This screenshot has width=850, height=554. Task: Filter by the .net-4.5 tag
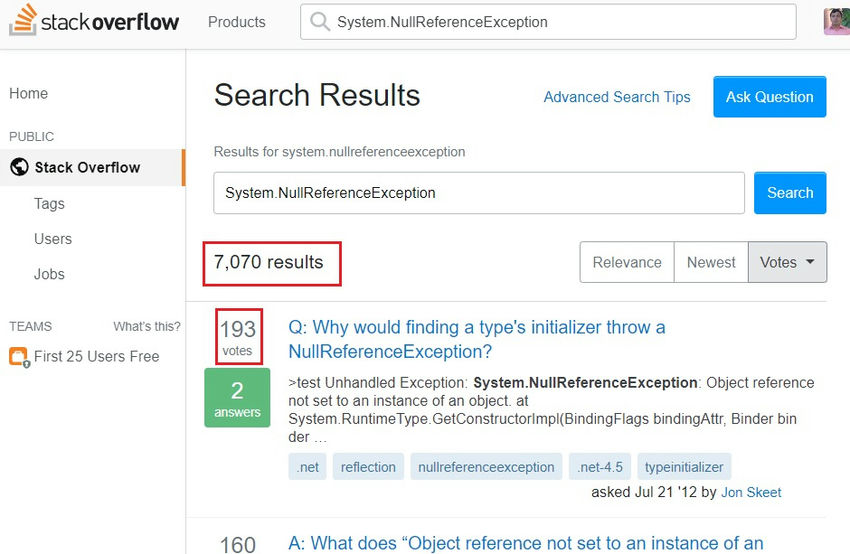(600, 467)
